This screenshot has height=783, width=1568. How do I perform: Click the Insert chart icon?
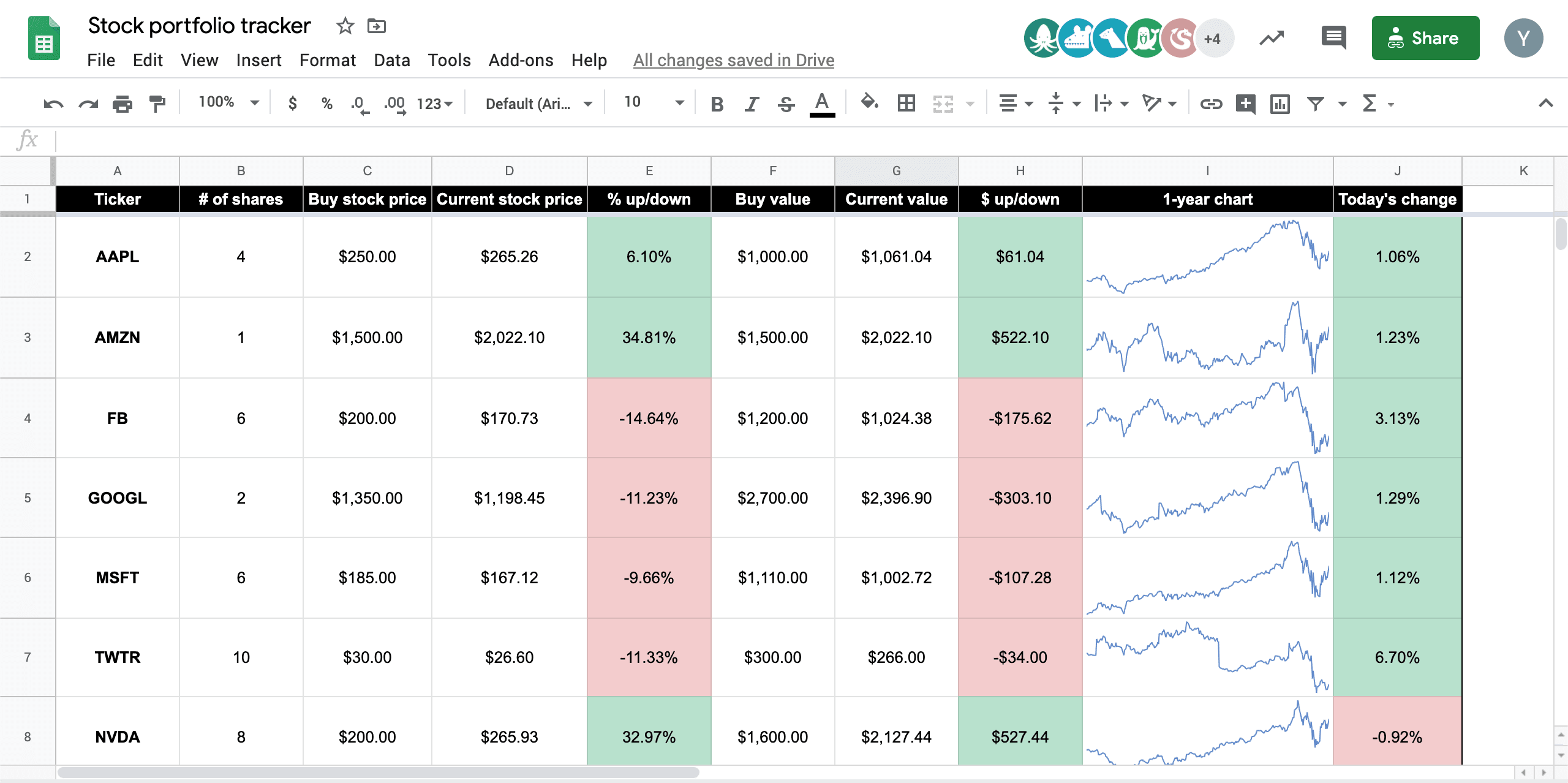tap(1280, 104)
